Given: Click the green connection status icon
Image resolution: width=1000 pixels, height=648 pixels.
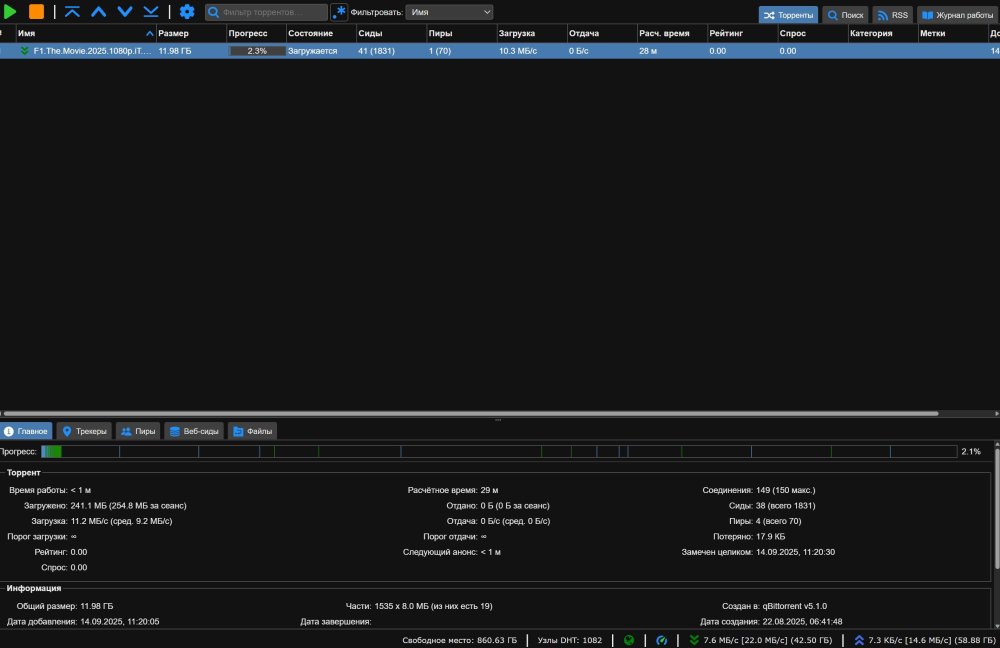Looking at the screenshot, I should tap(629, 640).
